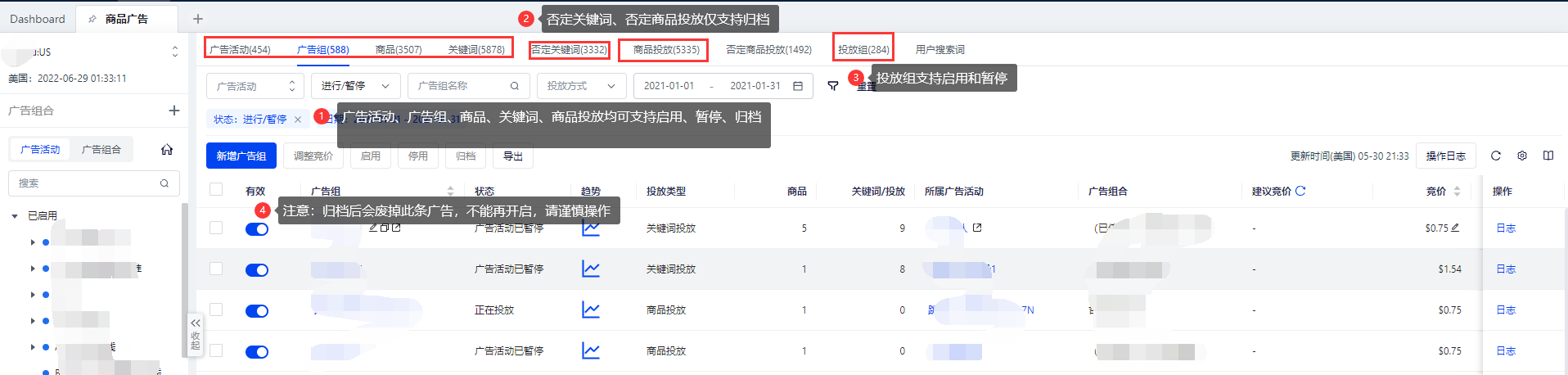1568x375 pixels.
Task: Open 操作日志 button
Action: pos(1446,156)
